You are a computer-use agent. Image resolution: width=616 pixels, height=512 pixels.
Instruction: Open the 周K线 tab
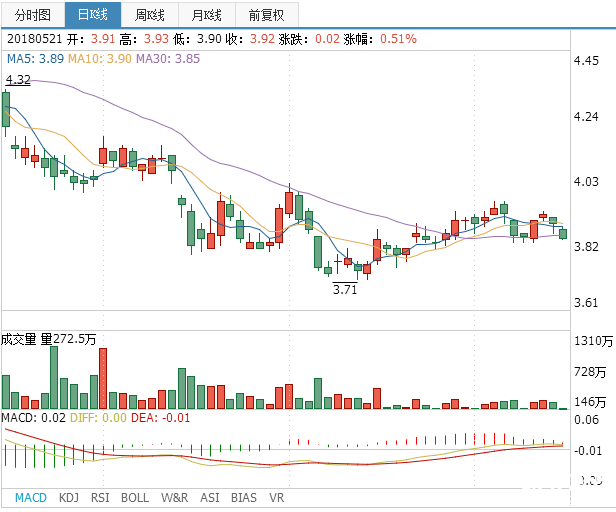150,15
